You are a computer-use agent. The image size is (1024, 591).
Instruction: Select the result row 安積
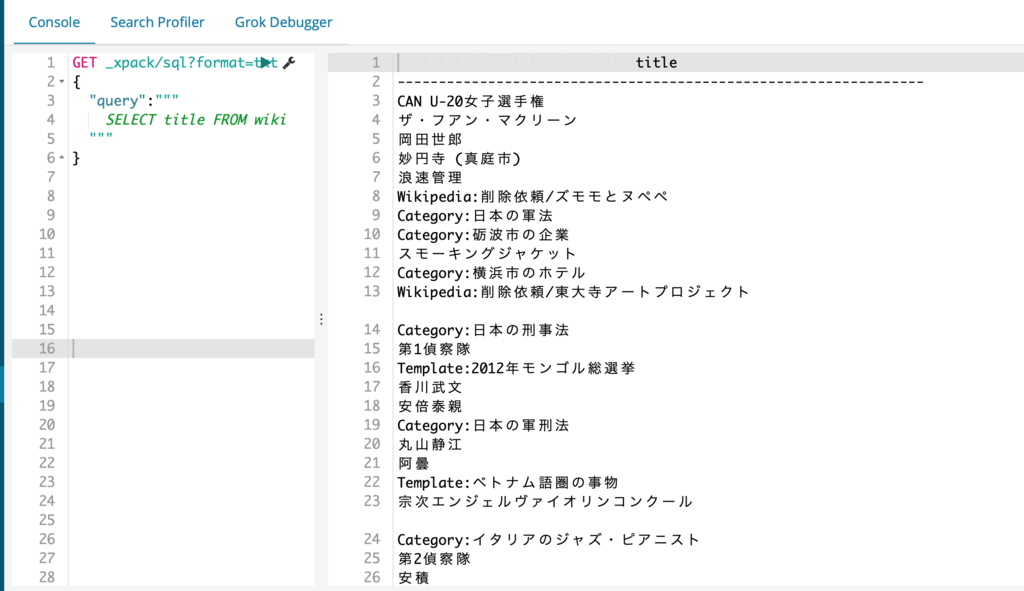[x=413, y=577]
